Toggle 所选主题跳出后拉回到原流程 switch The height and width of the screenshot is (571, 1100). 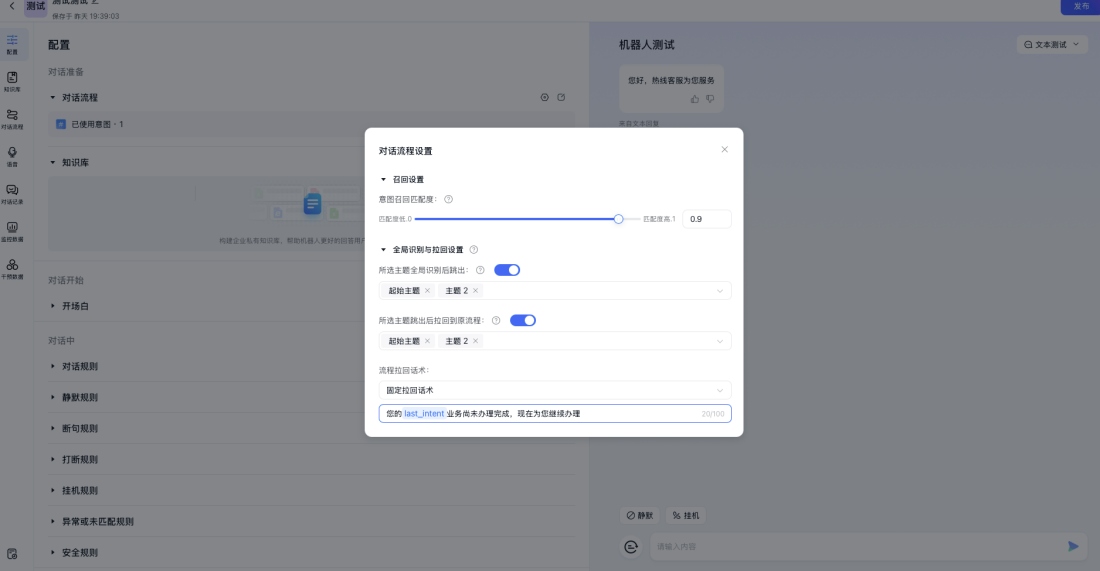pos(523,321)
